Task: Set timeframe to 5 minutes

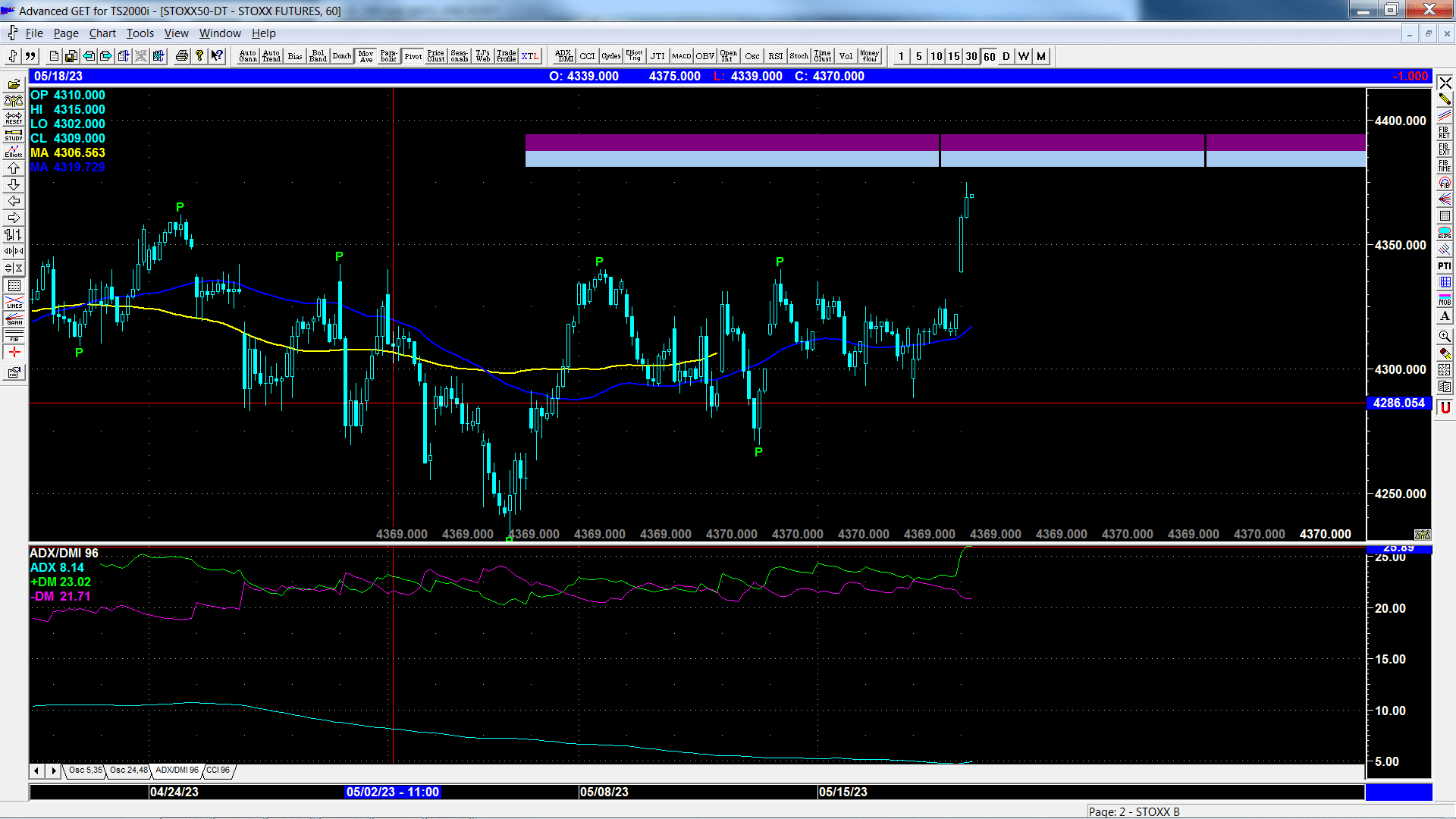Action: coord(919,56)
